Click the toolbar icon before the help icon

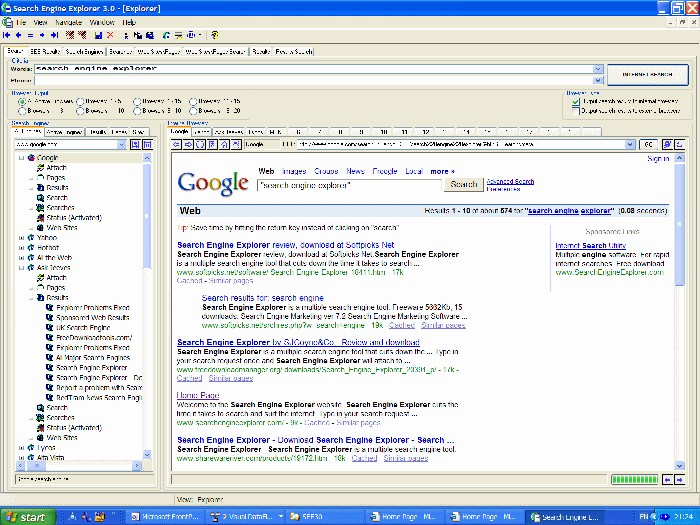coord(192,35)
